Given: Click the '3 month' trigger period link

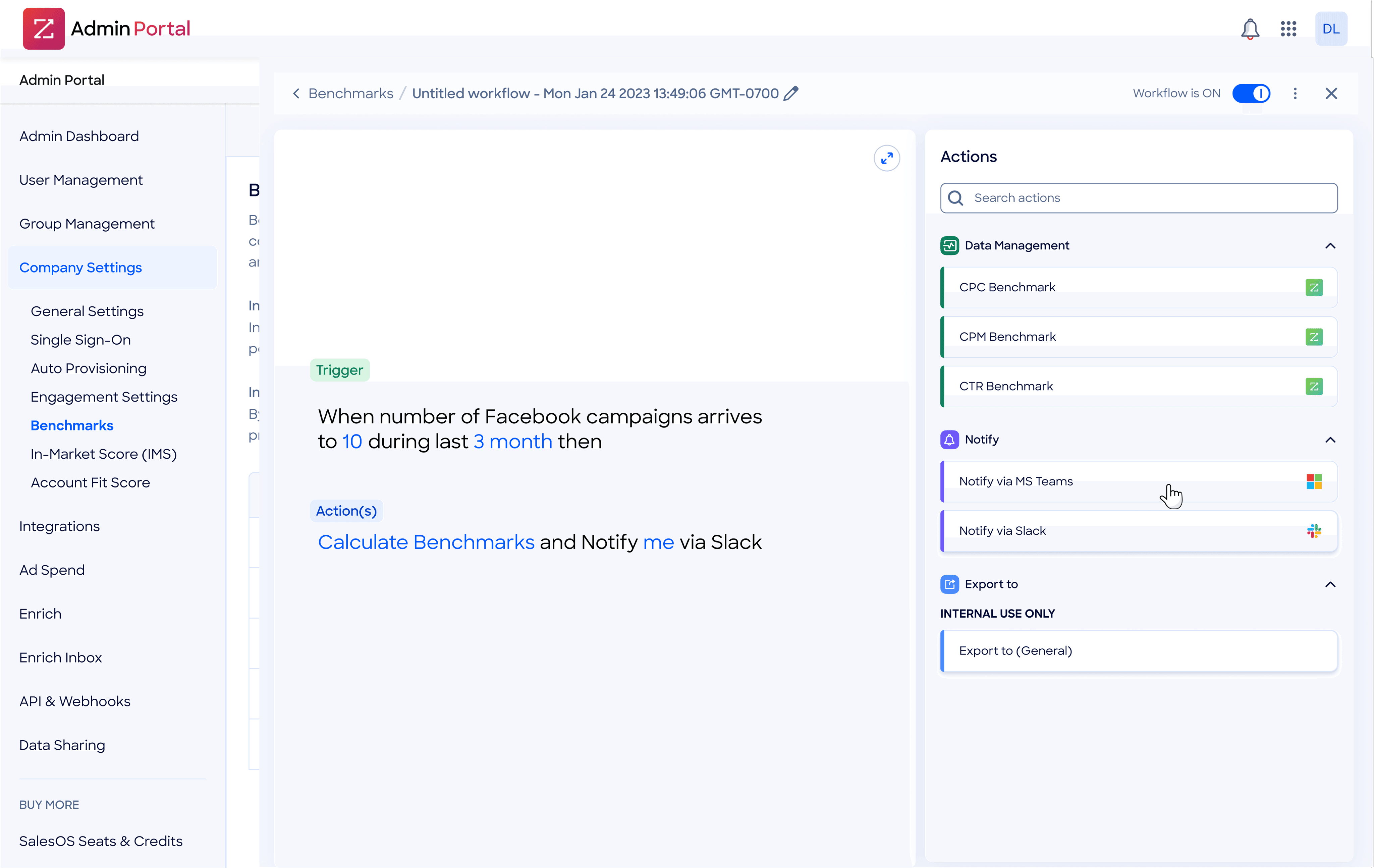Looking at the screenshot, I should coord(512,442).
